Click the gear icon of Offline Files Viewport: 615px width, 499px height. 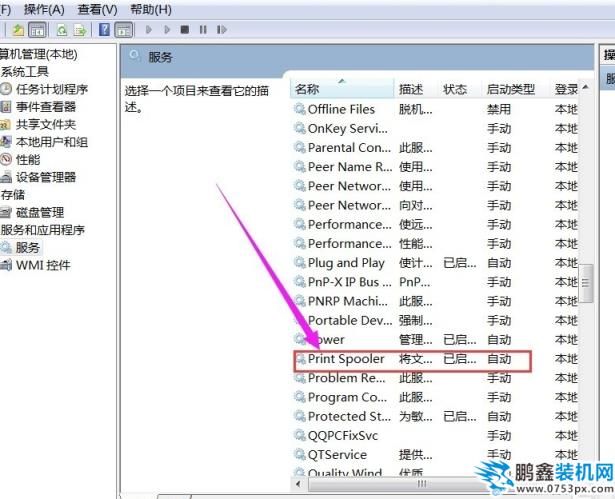coord(300,109)
